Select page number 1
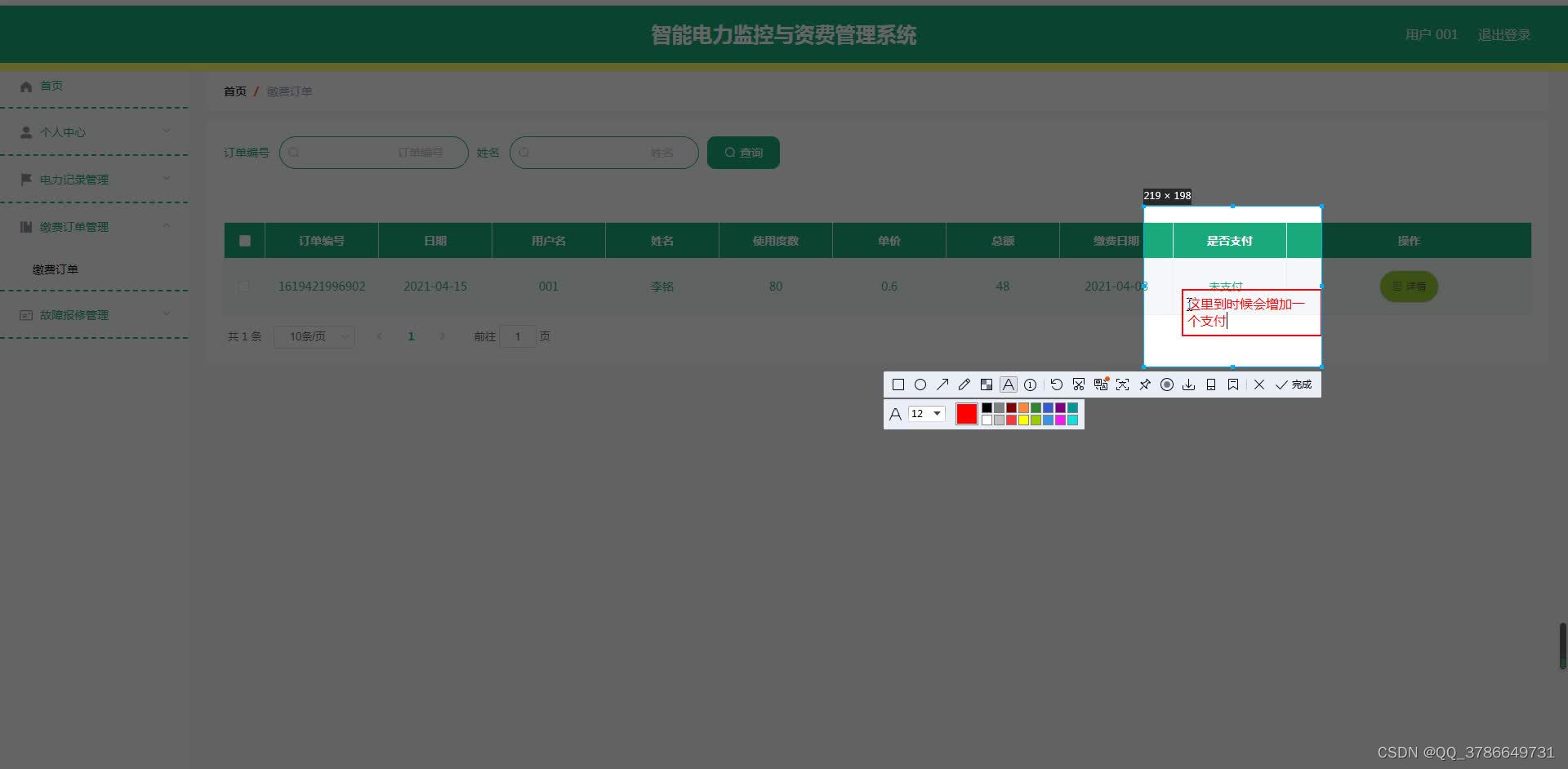The image size is (1568, 769). (411, 336)
